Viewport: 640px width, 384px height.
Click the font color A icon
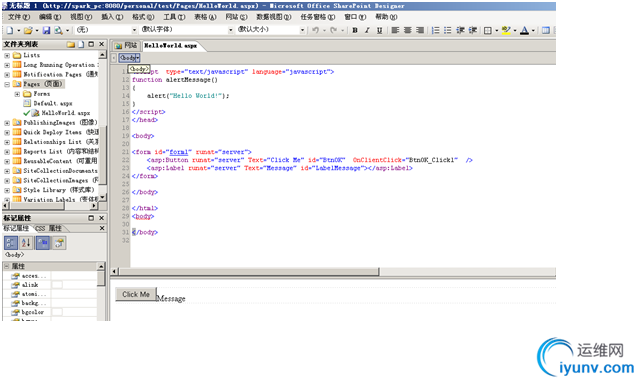pyautogui.click(x=524, y=30)
